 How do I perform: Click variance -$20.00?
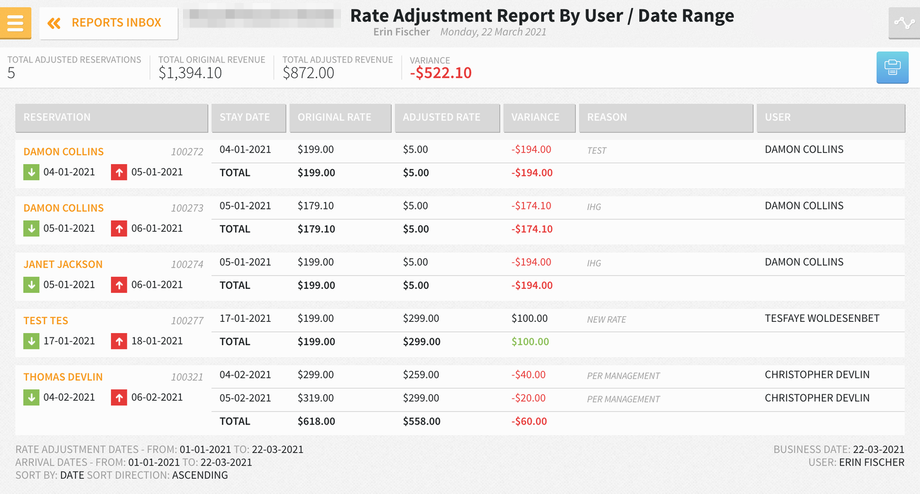pyautogui.click(x=529, y=398)
